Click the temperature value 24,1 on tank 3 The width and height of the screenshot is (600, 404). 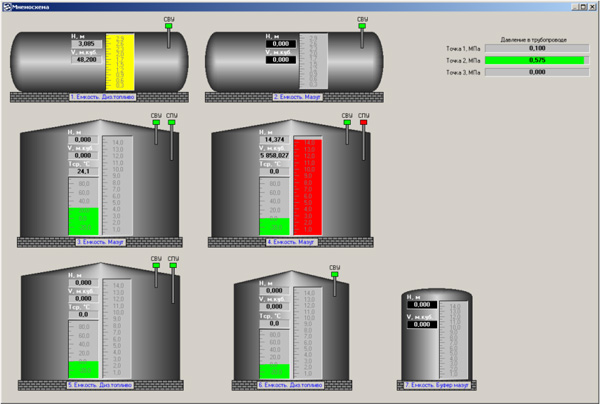point(83,171)
